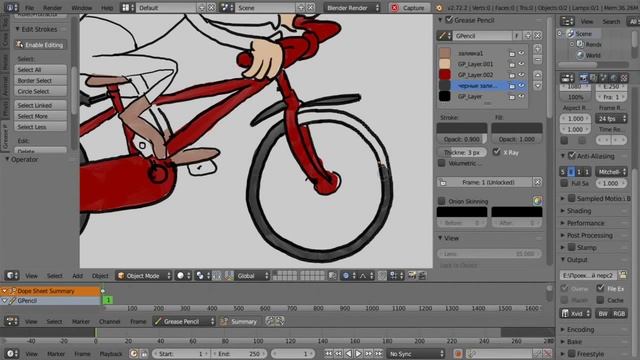Open the Grease Pencil mode dropdown in dope sheet

click(184, 322)
